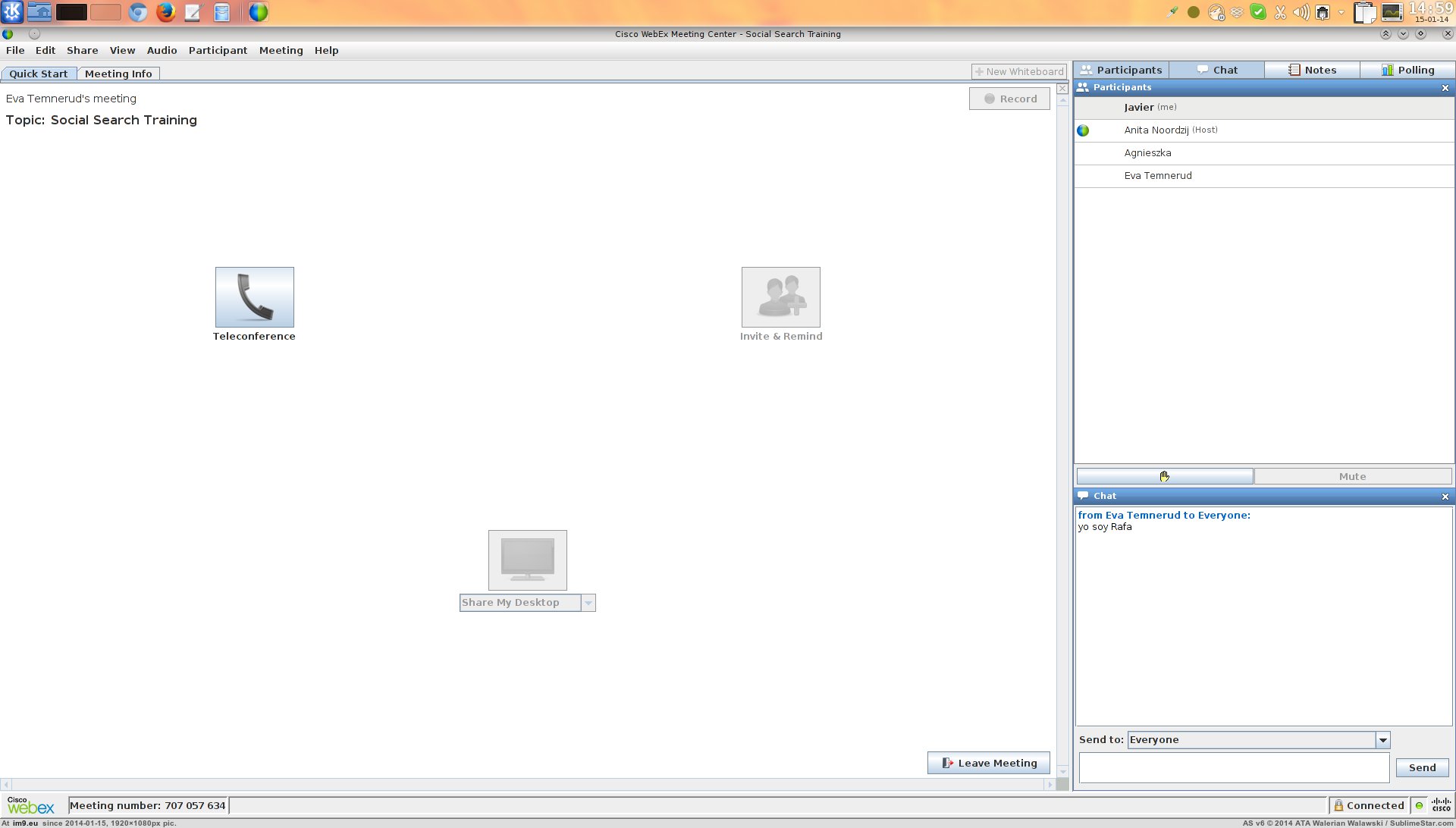Screen dimensions: 1456x828
Task: Close the Chat panel section
Action: (1445, 497)
